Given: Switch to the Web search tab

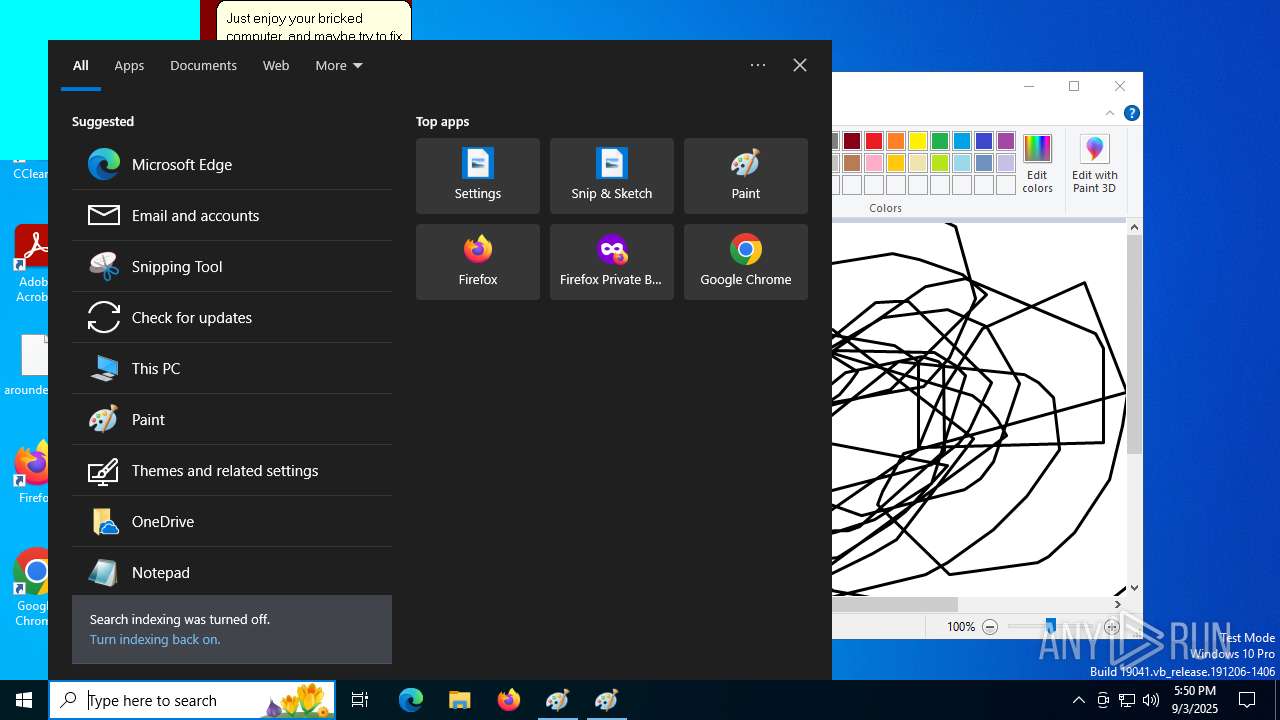Looking at the screenshot, I should [x=276, y=65].
